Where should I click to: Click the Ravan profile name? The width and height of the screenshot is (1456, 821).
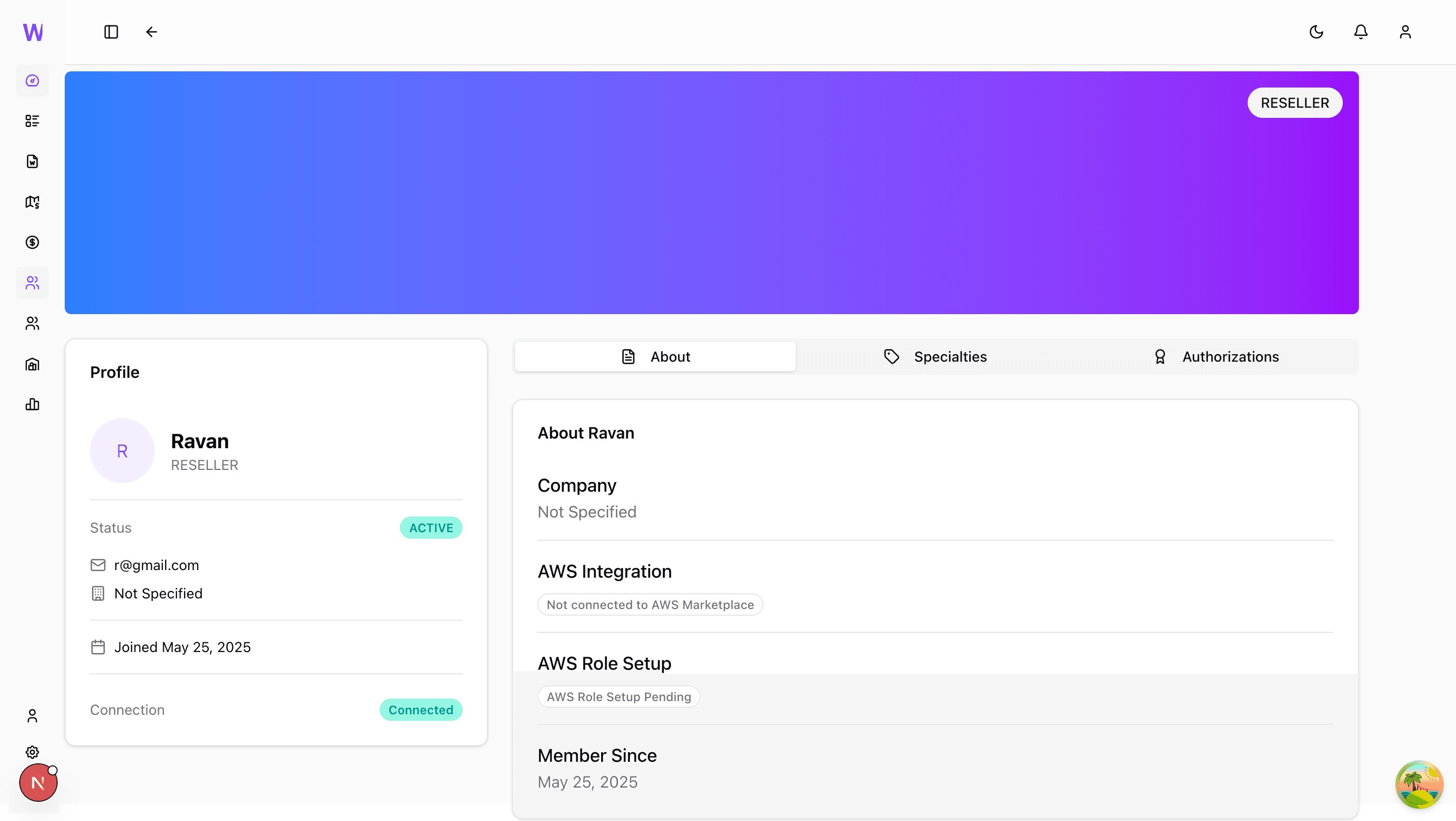[200, 441]
